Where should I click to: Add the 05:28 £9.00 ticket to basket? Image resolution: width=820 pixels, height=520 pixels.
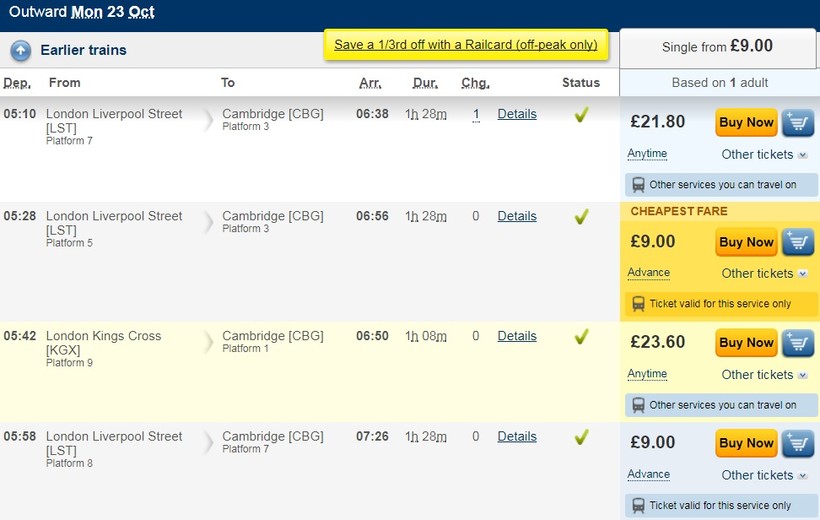pos(797,242)
